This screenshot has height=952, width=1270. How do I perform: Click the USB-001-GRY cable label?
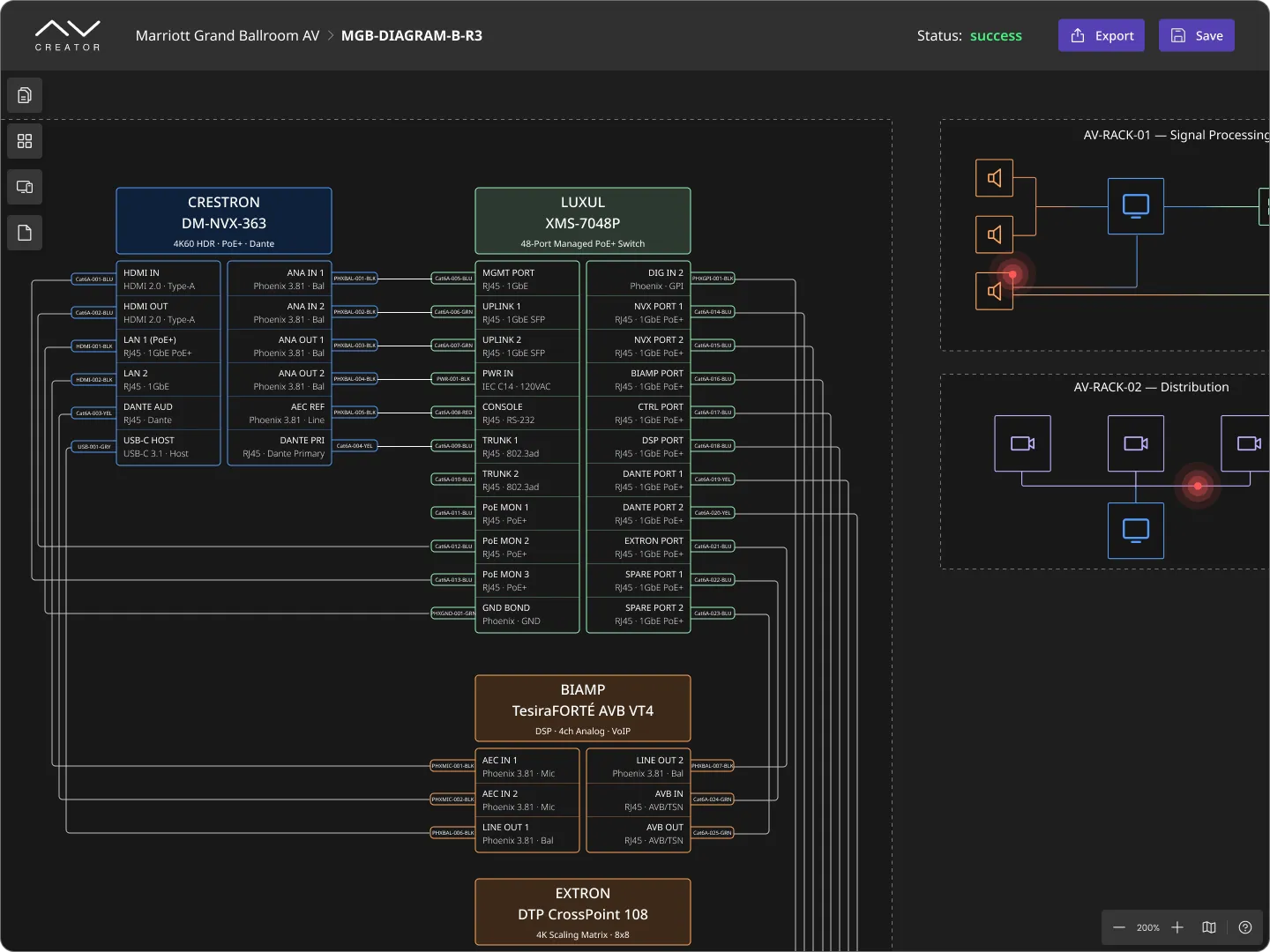click(94, 447)
